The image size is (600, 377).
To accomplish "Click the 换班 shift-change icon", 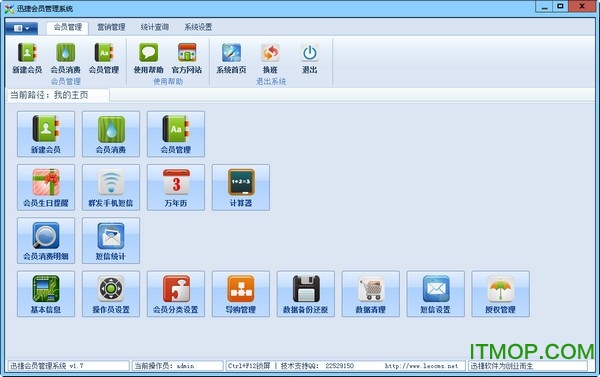I will (x=270, y=58).
